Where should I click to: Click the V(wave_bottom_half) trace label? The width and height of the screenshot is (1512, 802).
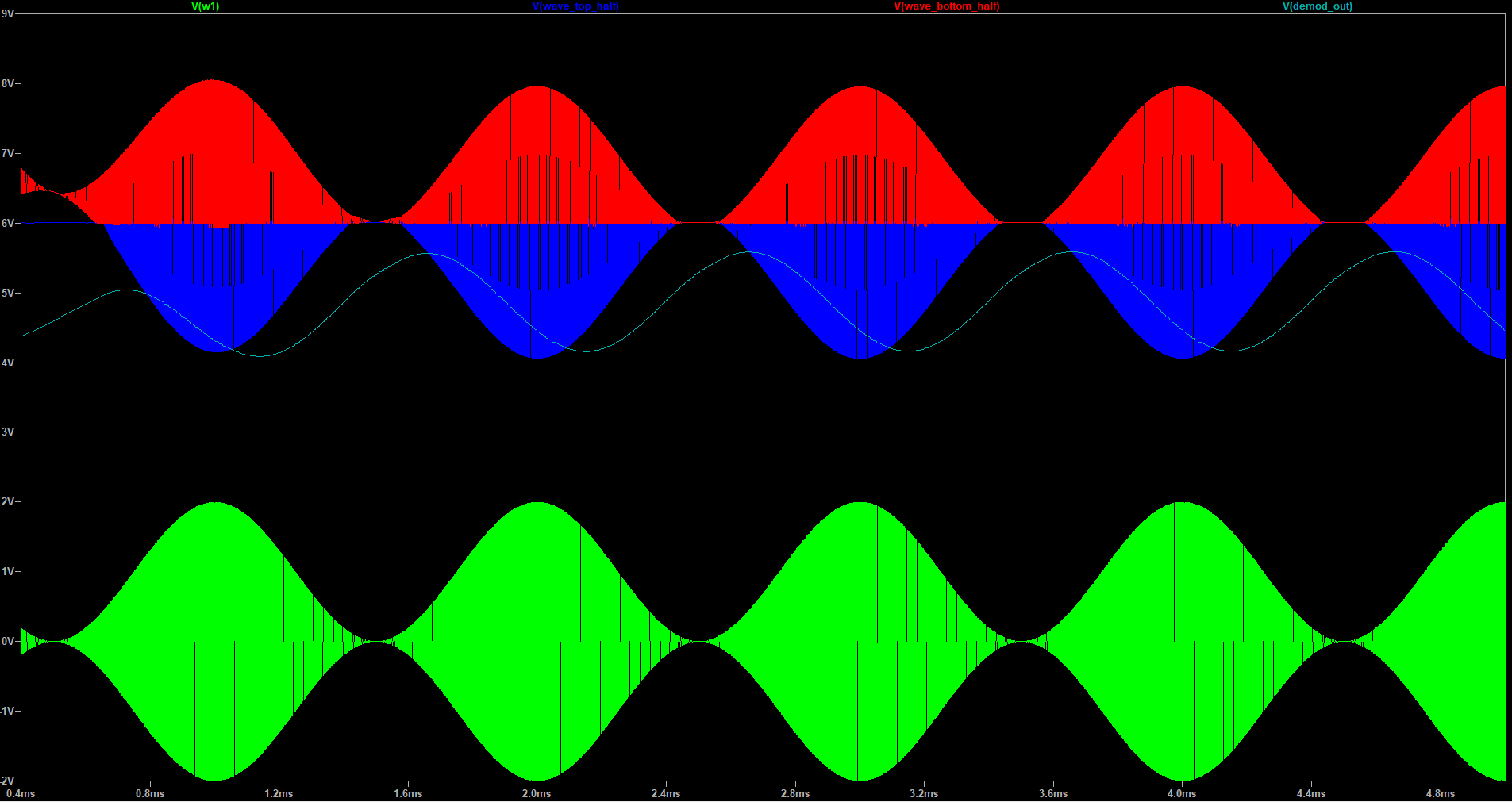pos(946,6)
